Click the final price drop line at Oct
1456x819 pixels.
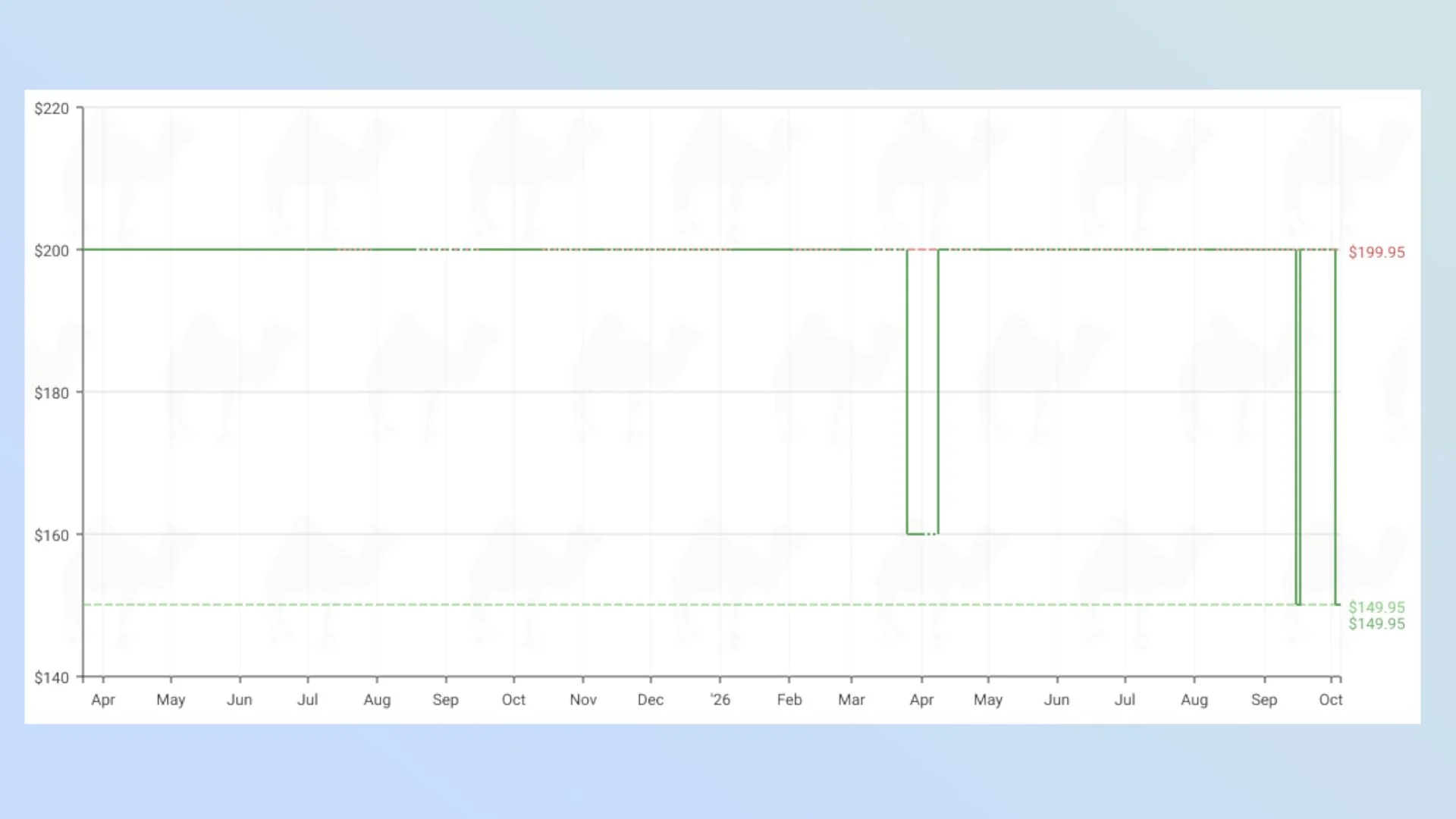[1335, 427]
